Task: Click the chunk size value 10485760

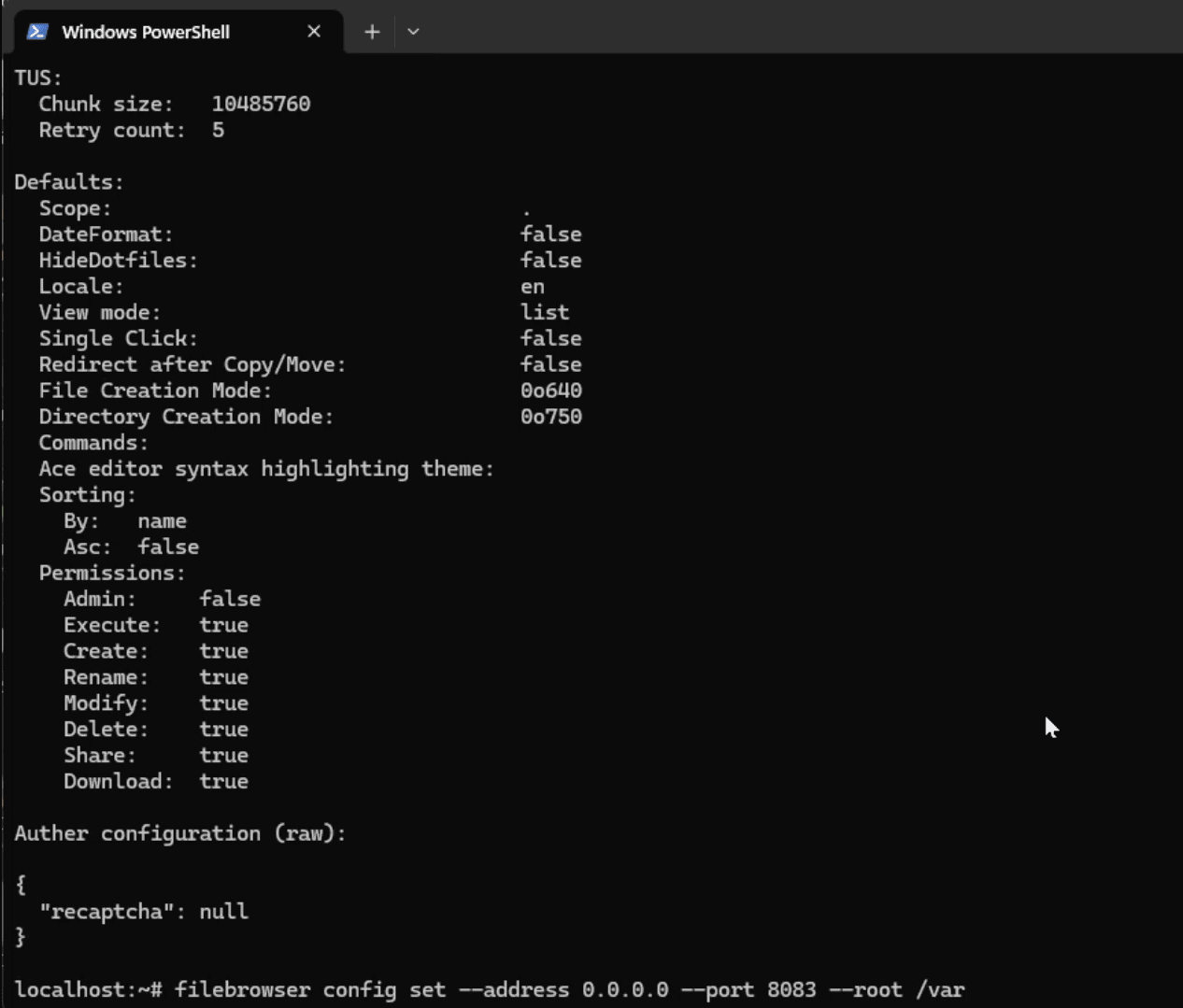Action: (261, 104)
